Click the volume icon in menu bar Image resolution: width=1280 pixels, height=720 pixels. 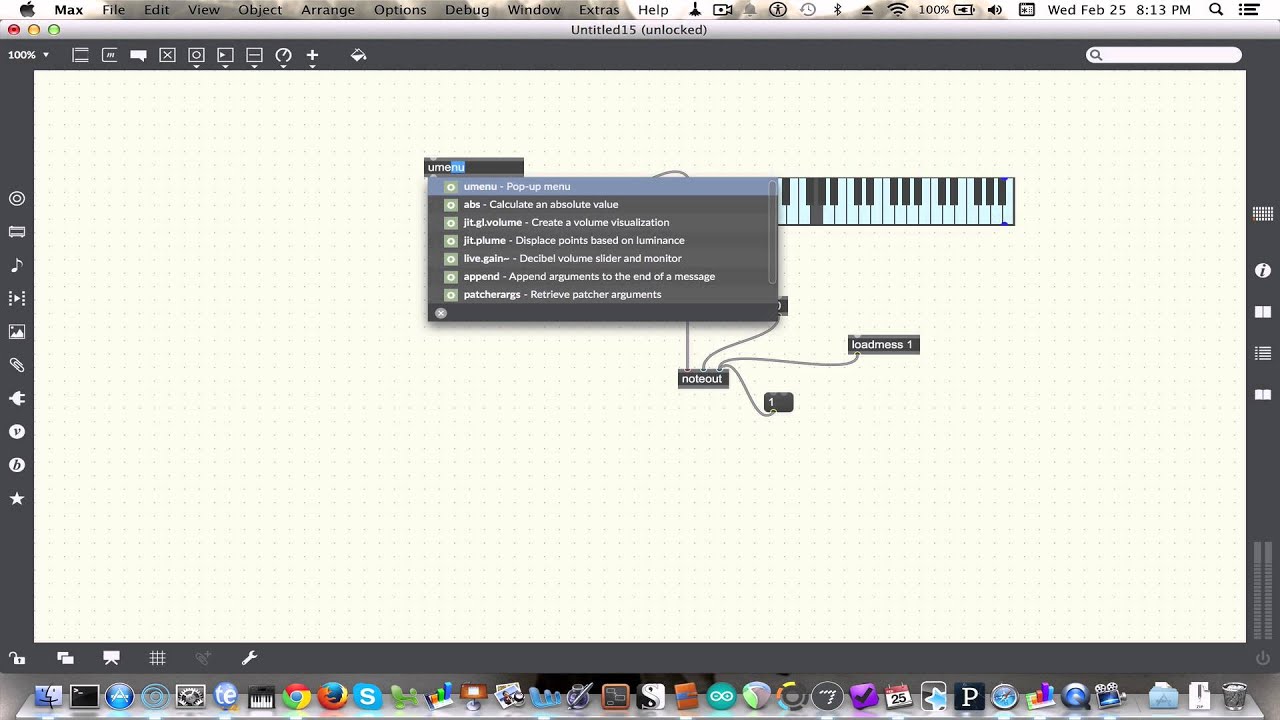tap(994, 10)
